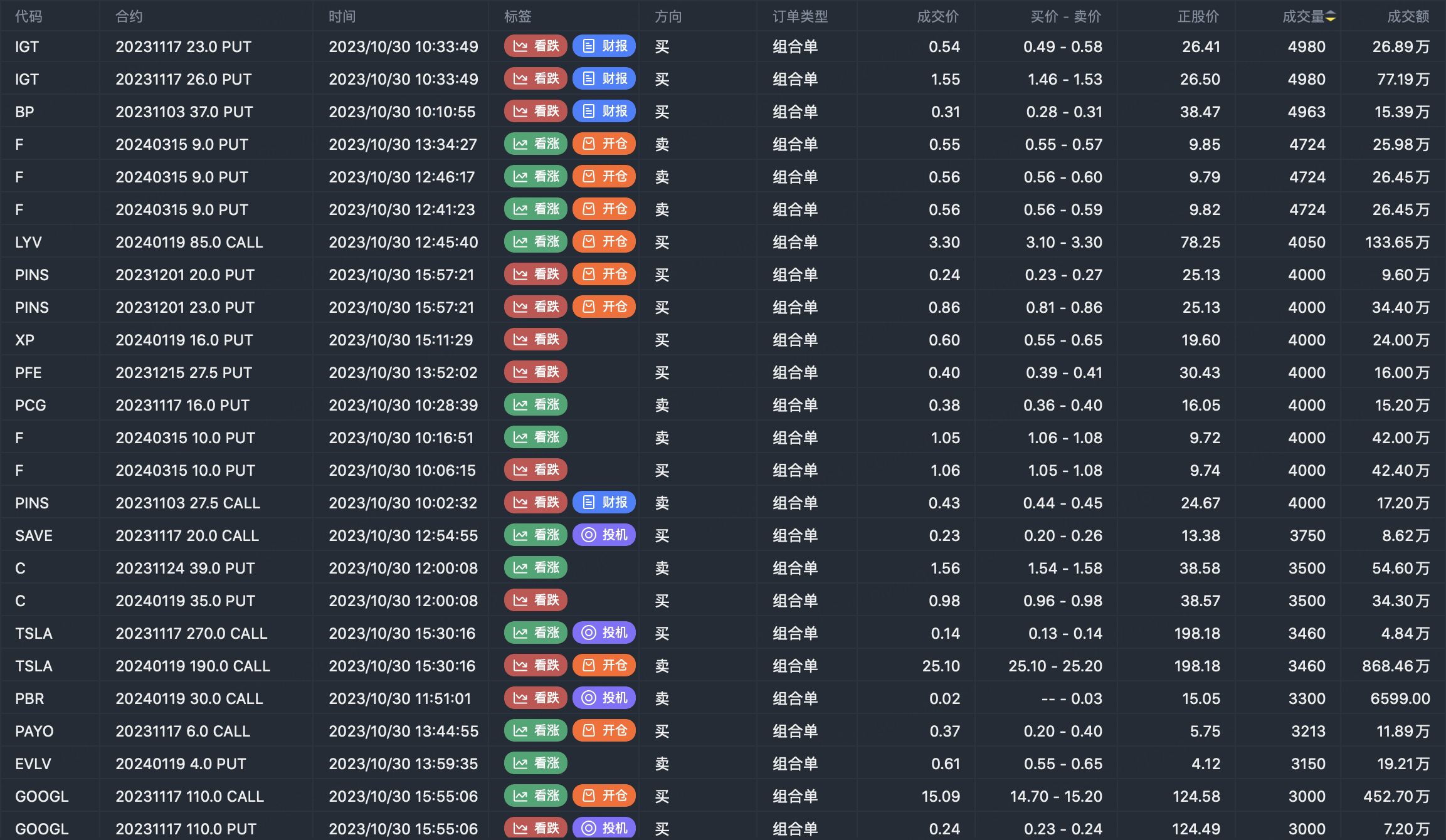Select the SAVE ticker cell
Viewport: 1446px width, 840px height.
pos(34,535)
